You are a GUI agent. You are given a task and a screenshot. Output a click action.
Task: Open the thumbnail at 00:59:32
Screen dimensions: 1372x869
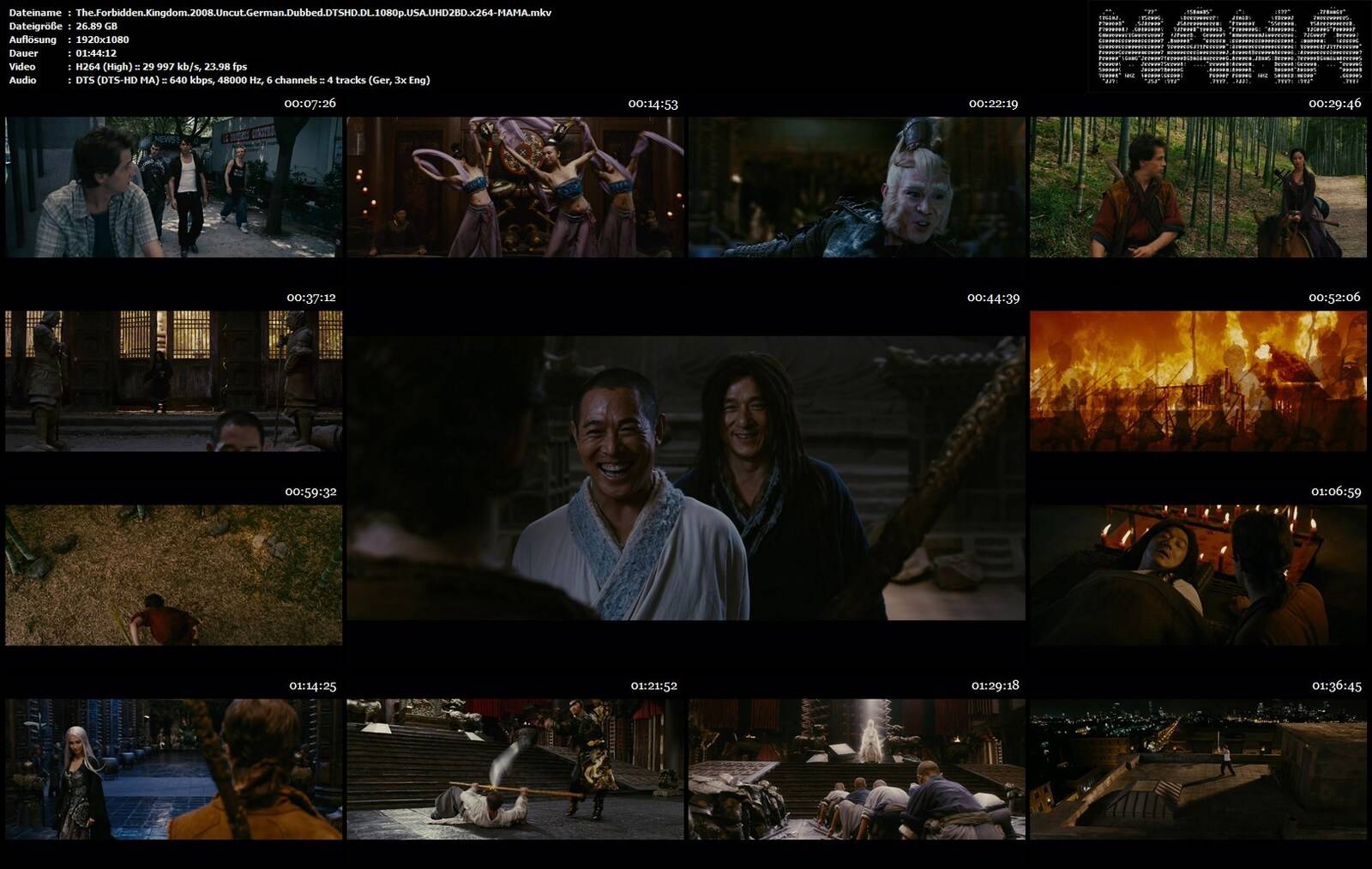[x=174, y=575]
